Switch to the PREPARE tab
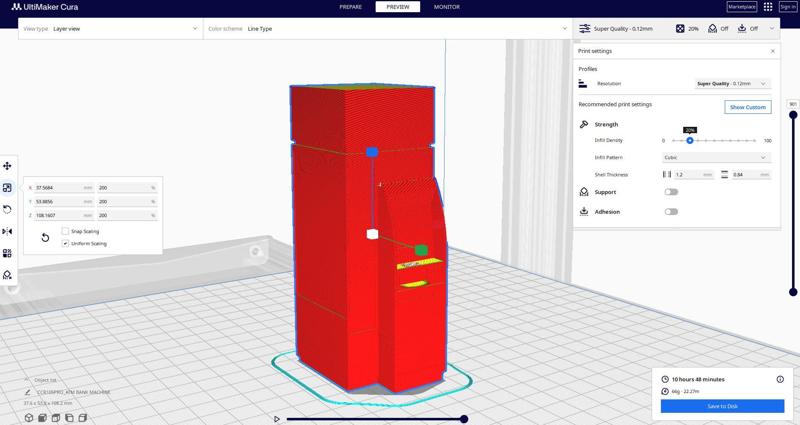 click(x=351, y=7)
